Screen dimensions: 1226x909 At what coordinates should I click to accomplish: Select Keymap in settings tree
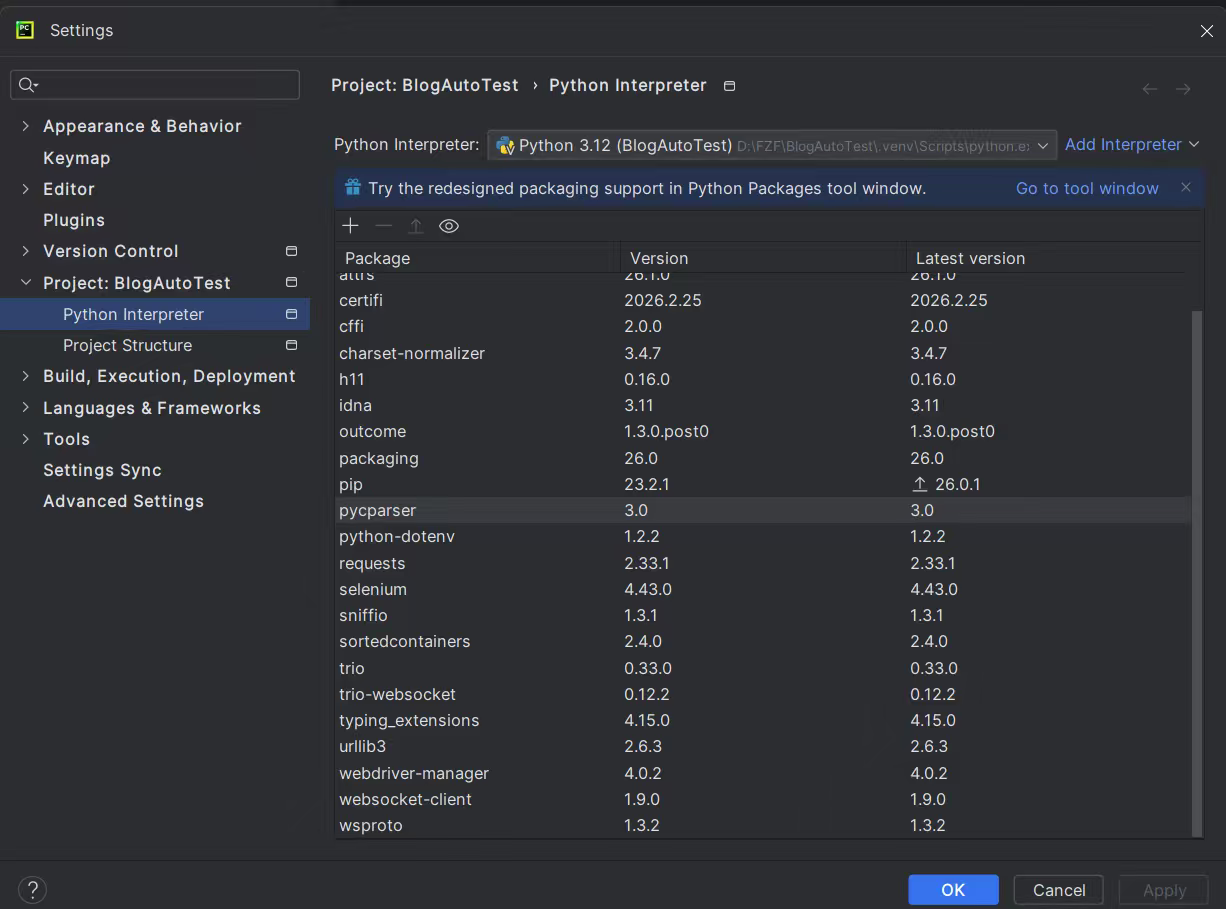[x=77, y=158]
